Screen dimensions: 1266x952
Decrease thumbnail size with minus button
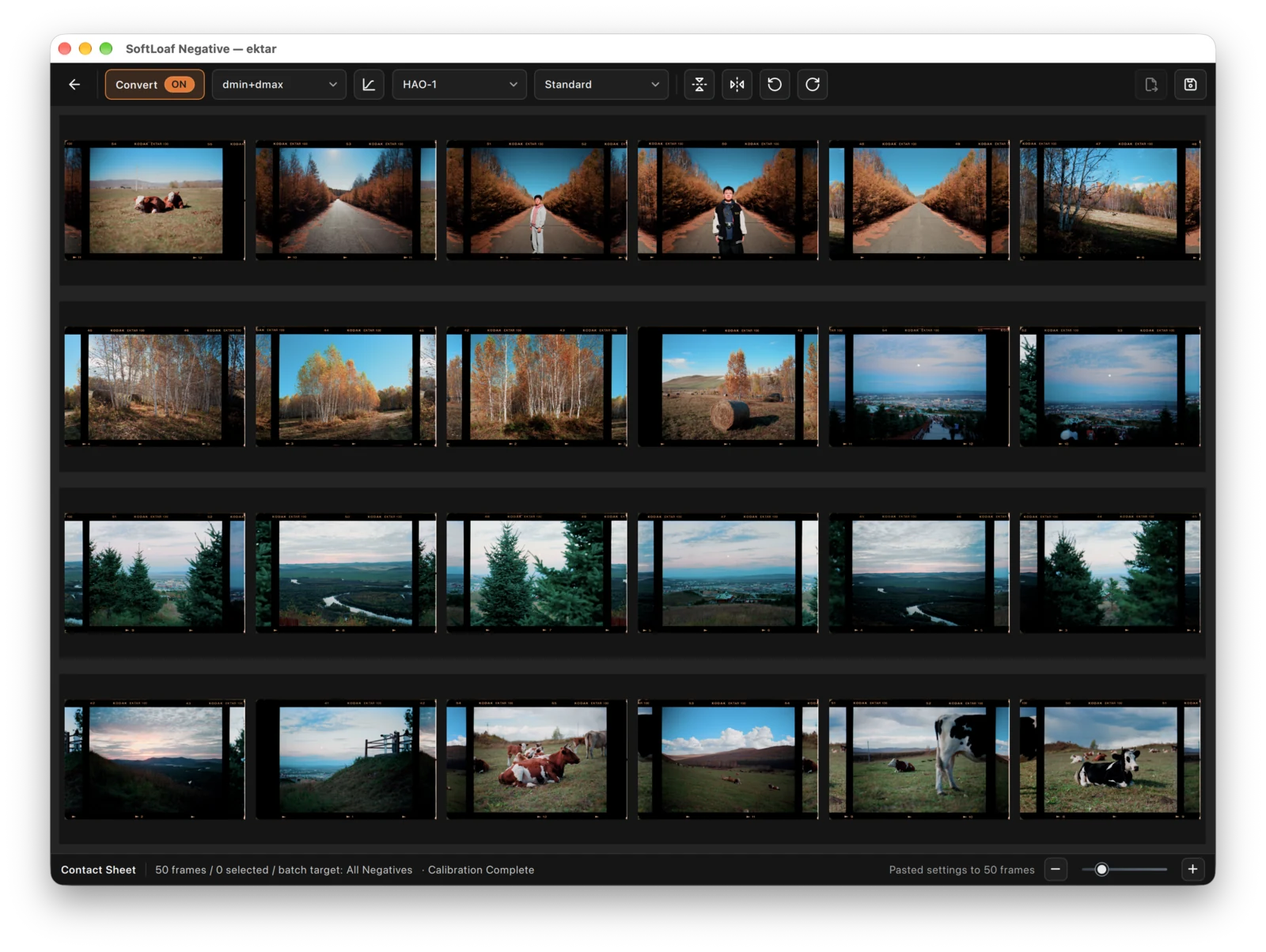[x=1056, y=869]
